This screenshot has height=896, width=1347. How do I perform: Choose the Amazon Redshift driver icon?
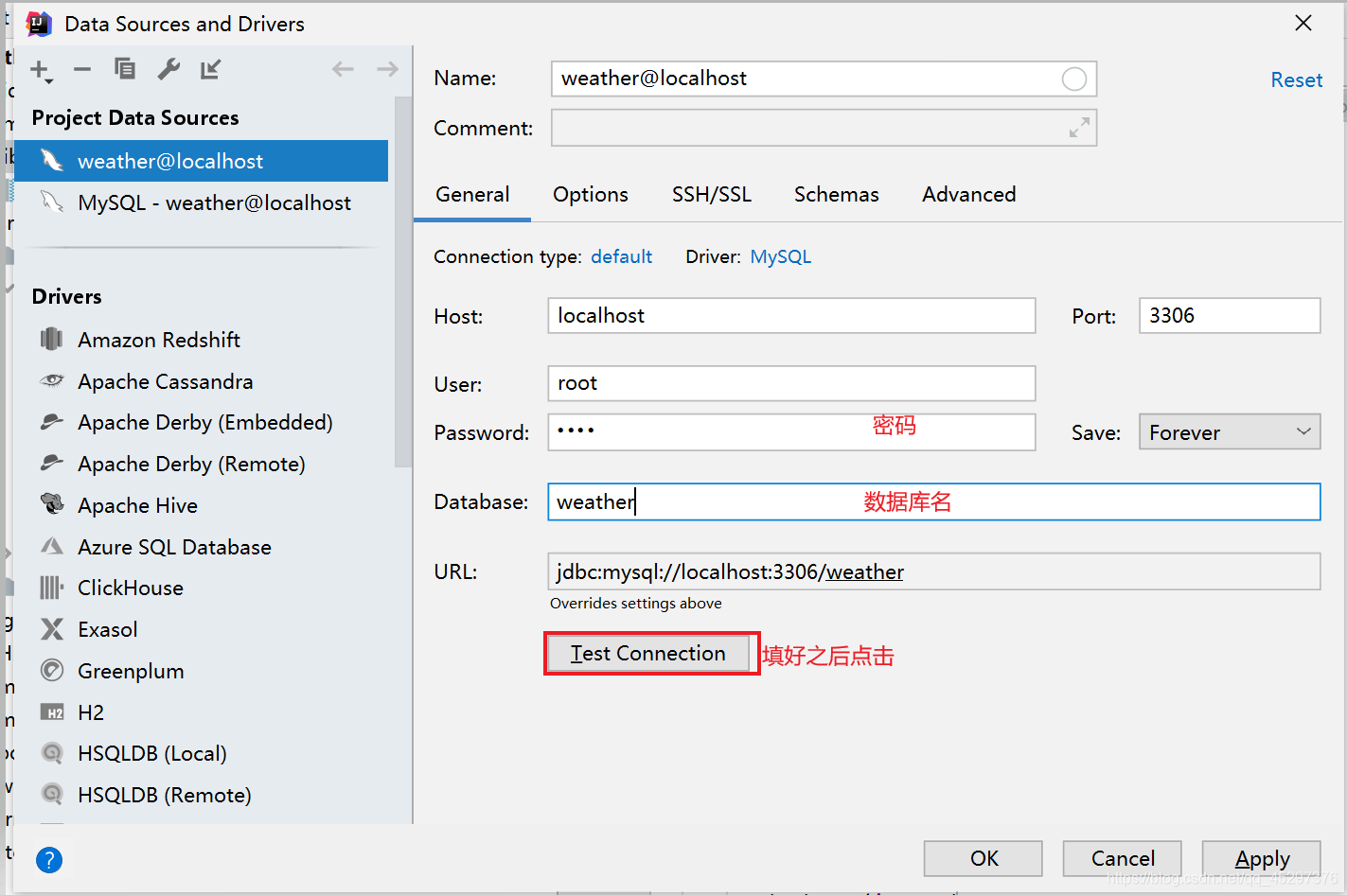52,339
